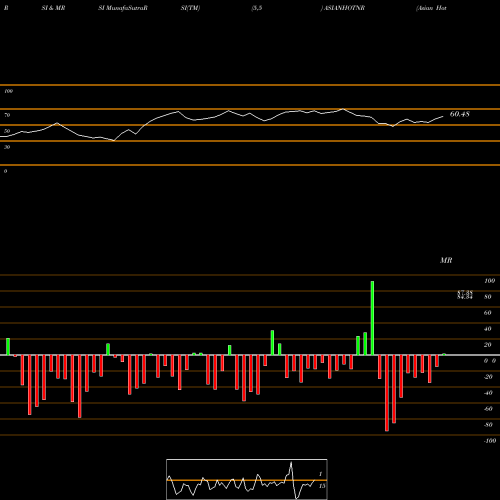Viewport: 500px width, 500px height.
Task: Click the tallest green MR histogram bar
Action: coord(372,318)
